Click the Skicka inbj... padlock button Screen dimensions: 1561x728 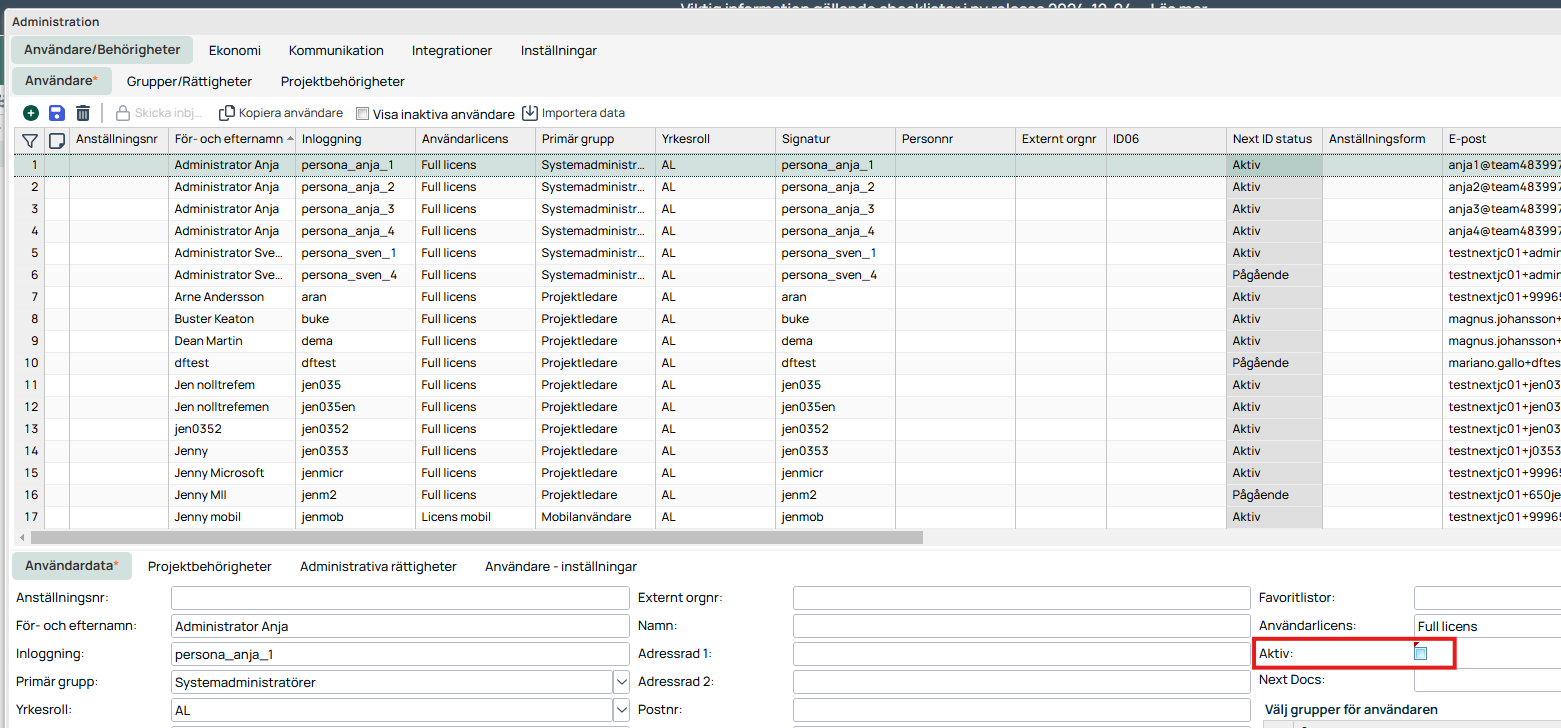click(159, 113)
